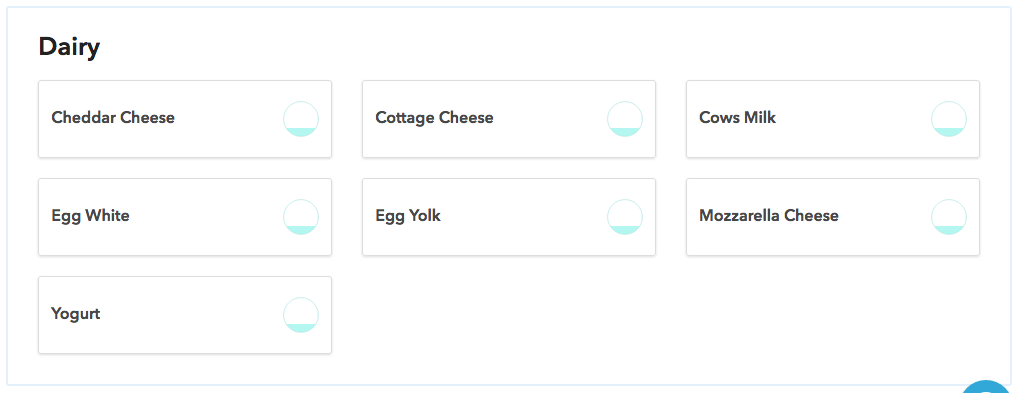This screenshot has width=1018, height=393.
Task: Click the Cows Milk level indicator circle
Action: [x=949, y=119]
